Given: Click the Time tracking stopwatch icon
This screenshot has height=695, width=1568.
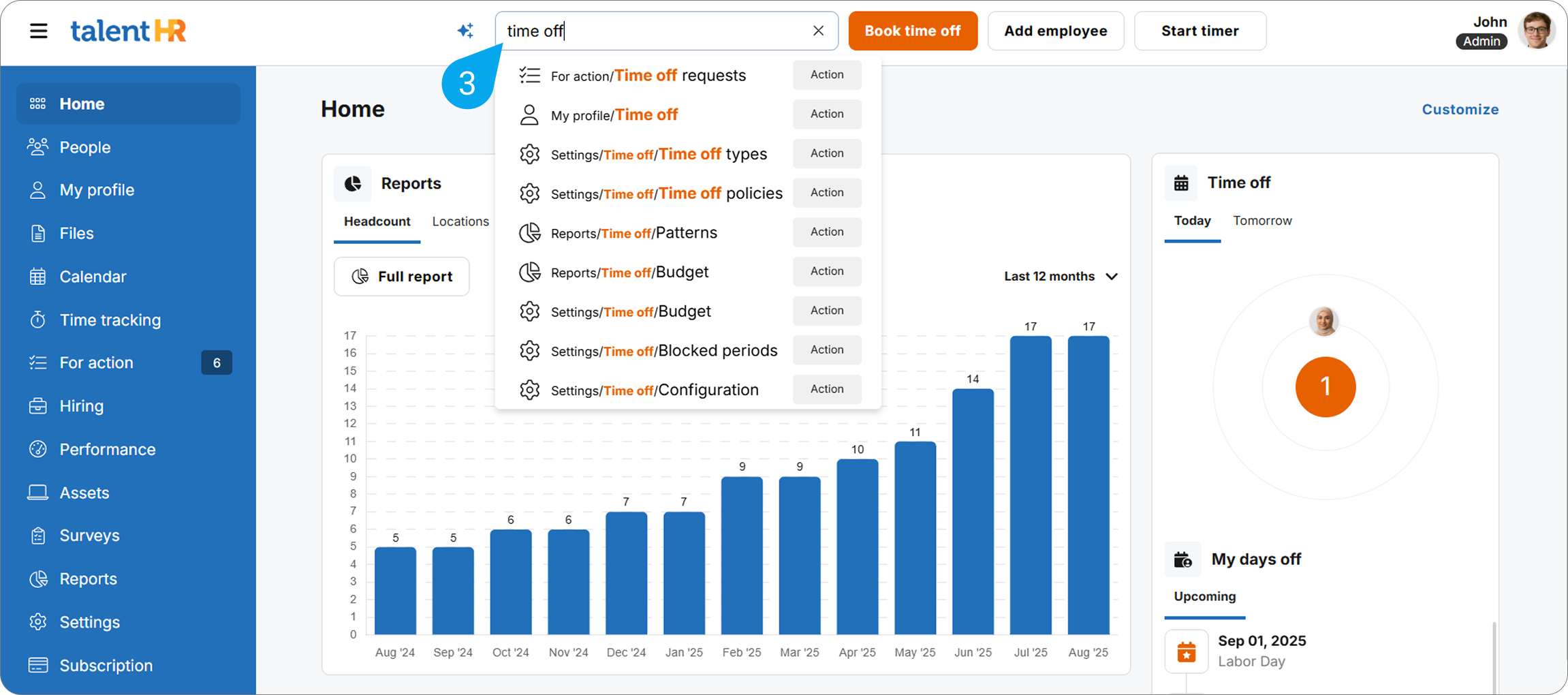Looking at the screenshot, I should [x=37, y=320].
